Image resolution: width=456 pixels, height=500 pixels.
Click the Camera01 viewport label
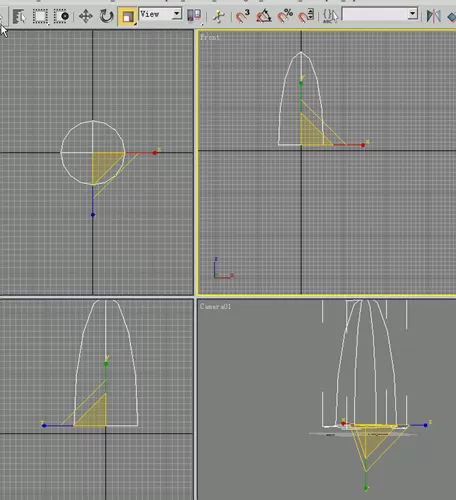(215, 306)
